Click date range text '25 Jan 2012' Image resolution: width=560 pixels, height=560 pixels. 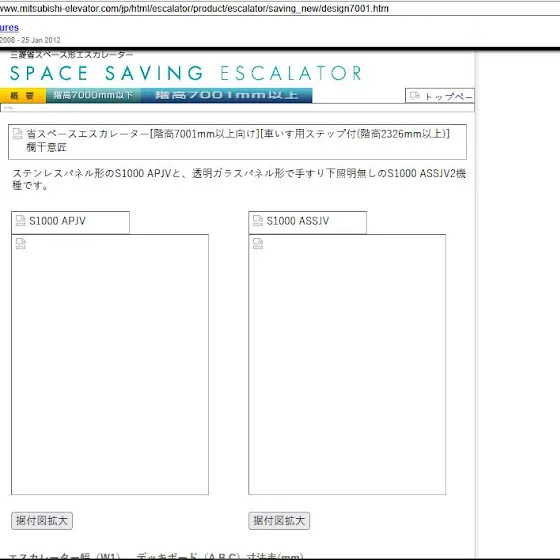point(41,40)
